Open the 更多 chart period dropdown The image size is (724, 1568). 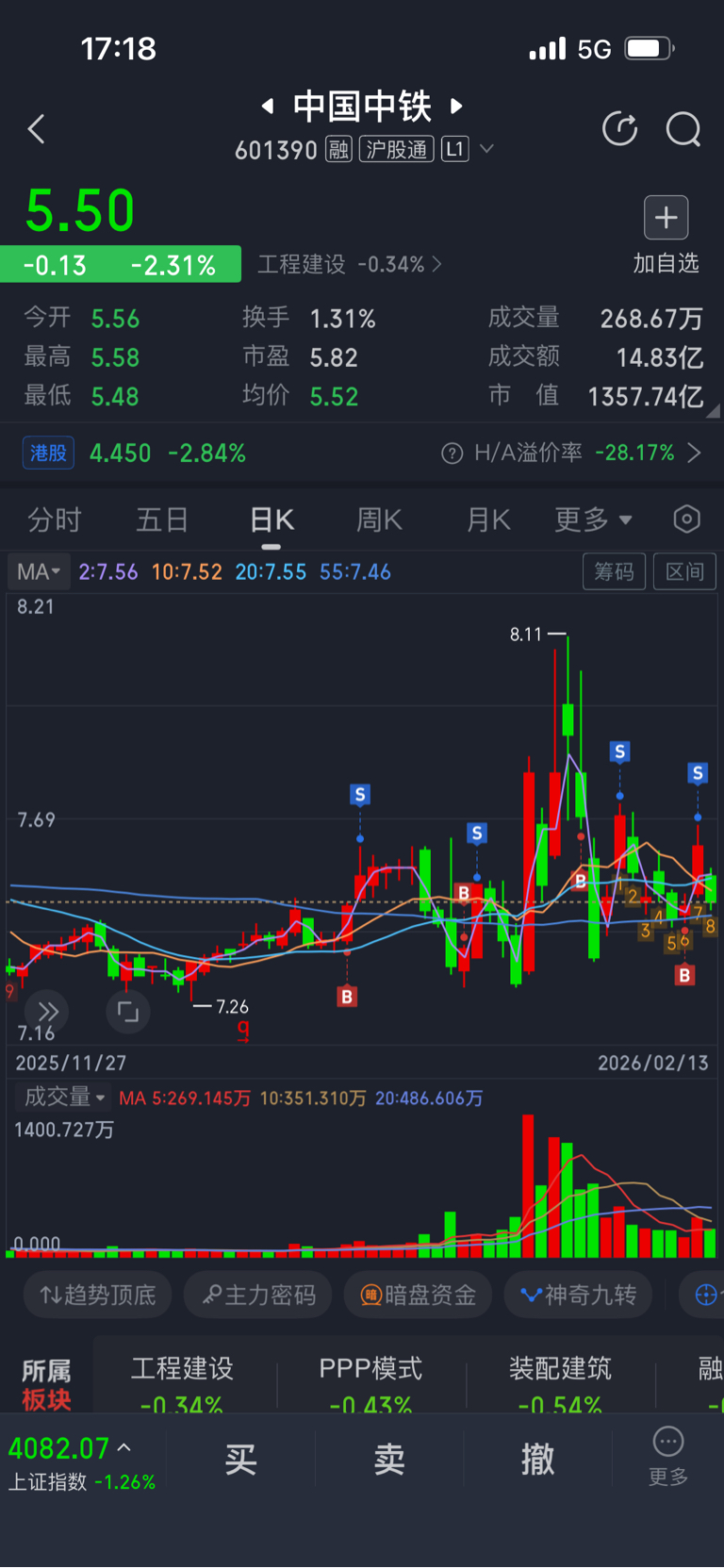tap(593, 520)
